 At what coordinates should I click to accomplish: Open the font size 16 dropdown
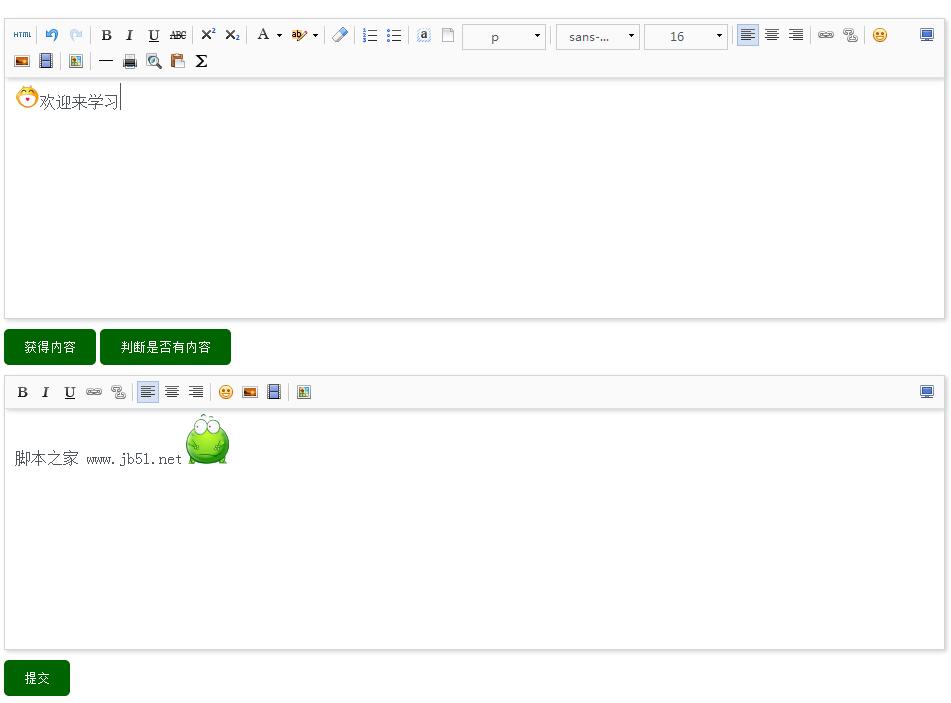(685, 37)
